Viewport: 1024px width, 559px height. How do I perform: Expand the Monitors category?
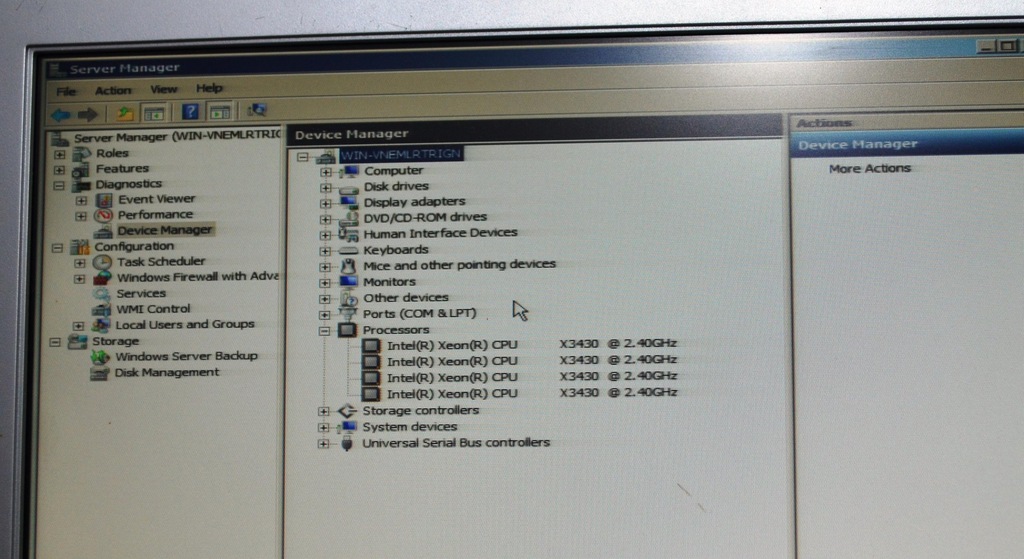325,283
